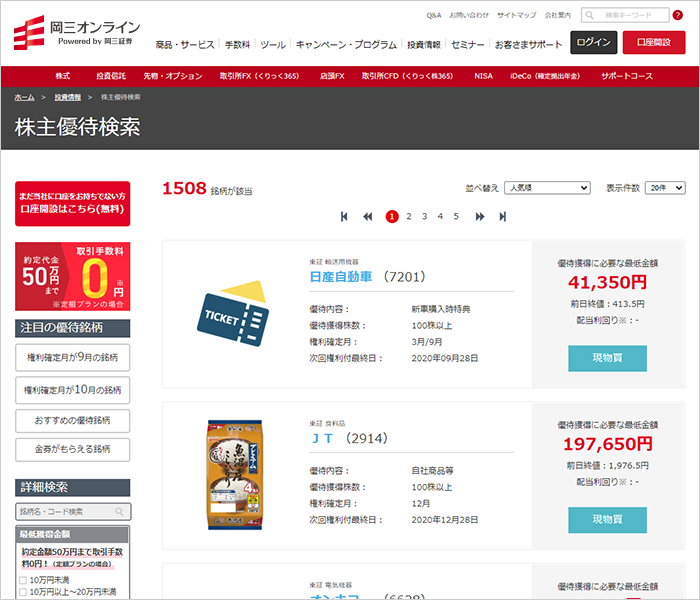Open キャンペーン・プログラム menu
The height and width of the screenshot is (600, 700).
pyautogui.click(x=346, y=45)
